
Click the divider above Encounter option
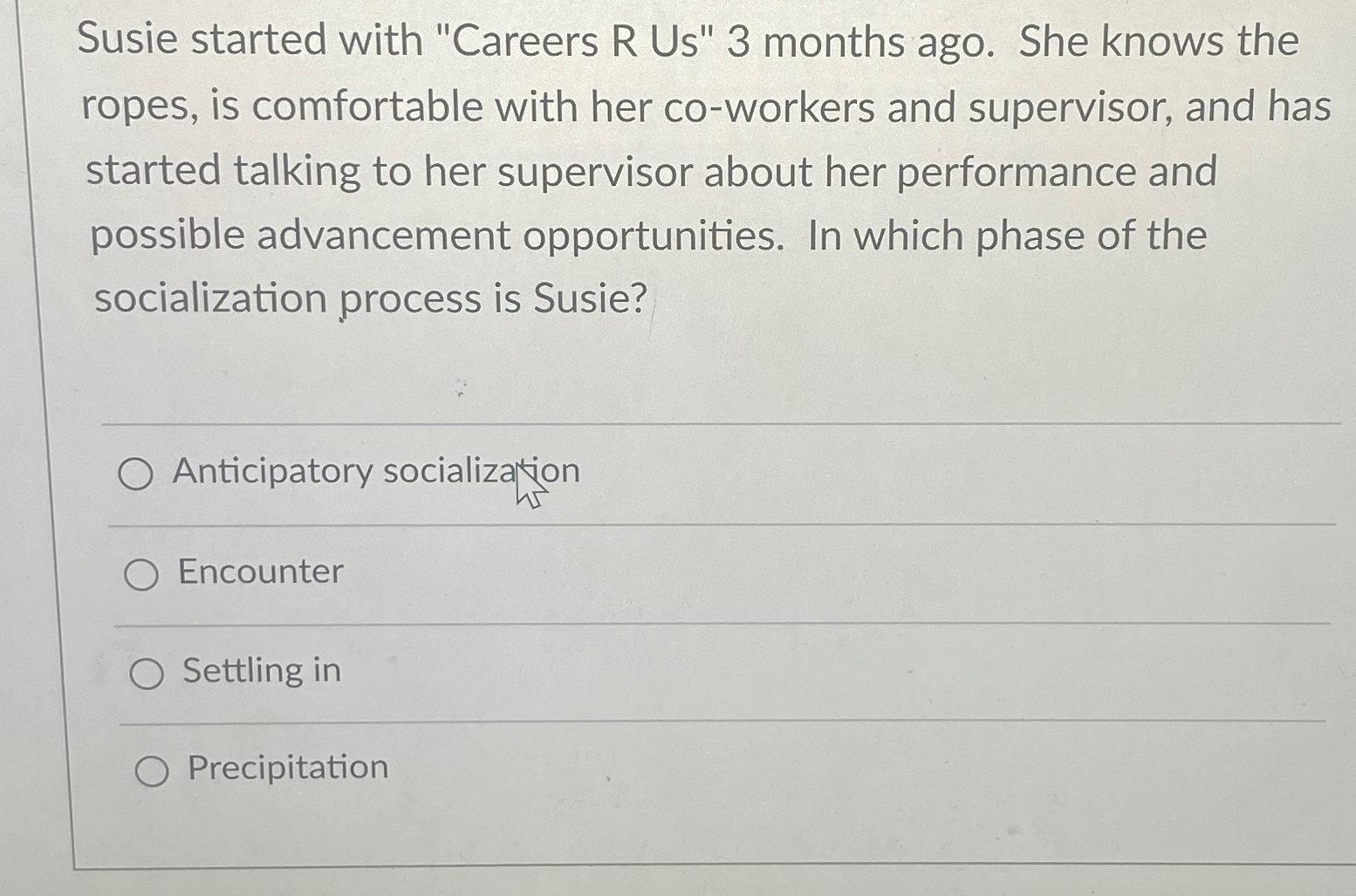tap(698, 526)
